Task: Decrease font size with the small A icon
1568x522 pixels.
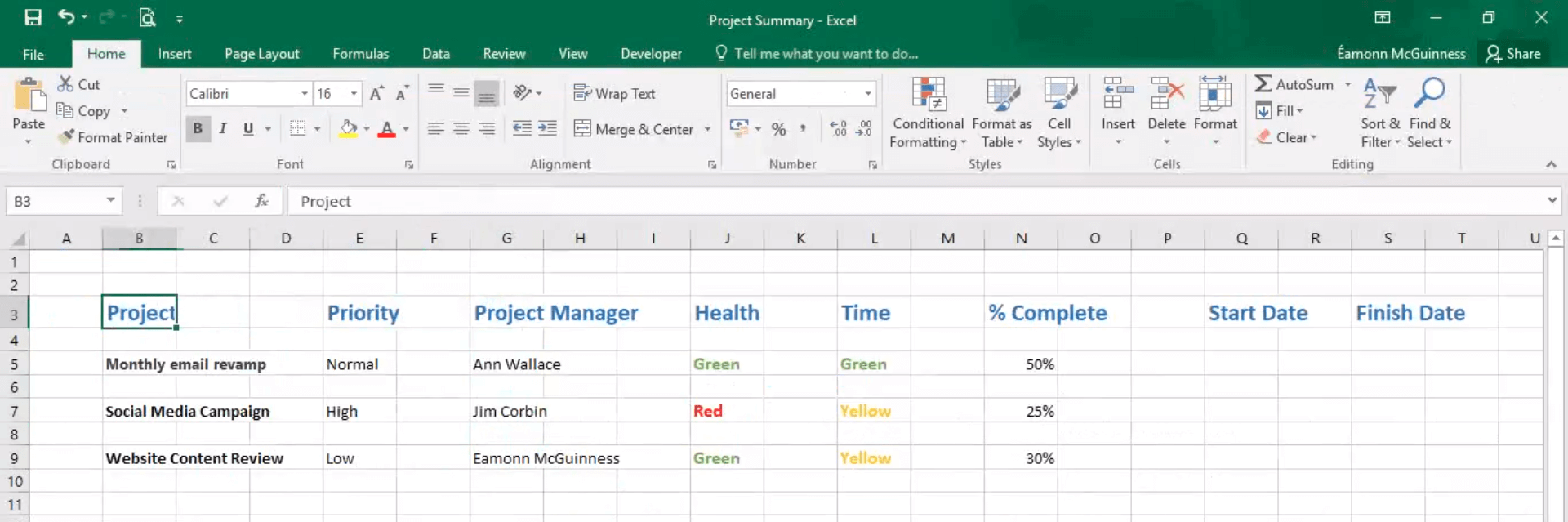Action: tap(402, 93)
